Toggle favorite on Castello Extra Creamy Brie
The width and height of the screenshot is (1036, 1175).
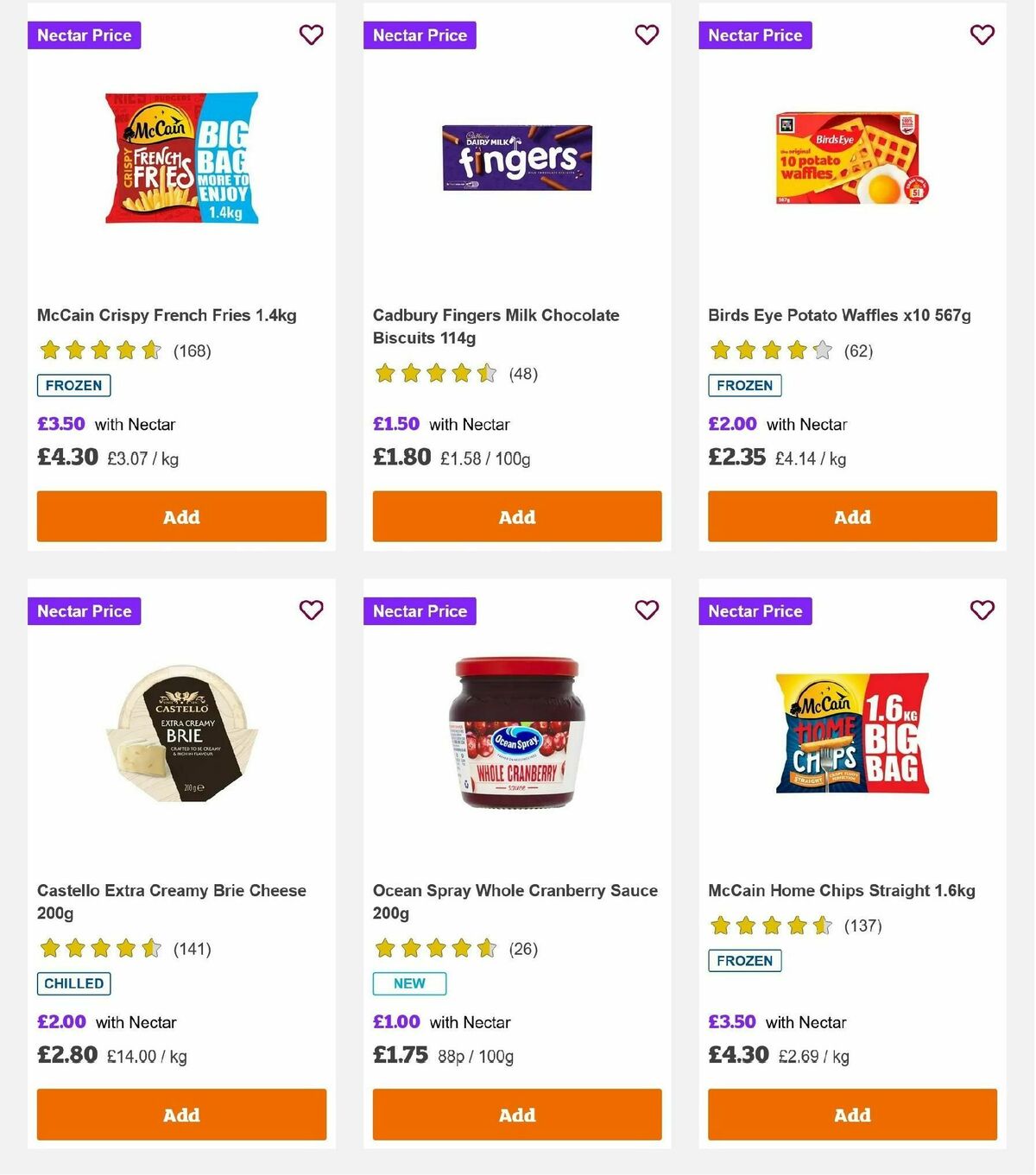point(311,610)
